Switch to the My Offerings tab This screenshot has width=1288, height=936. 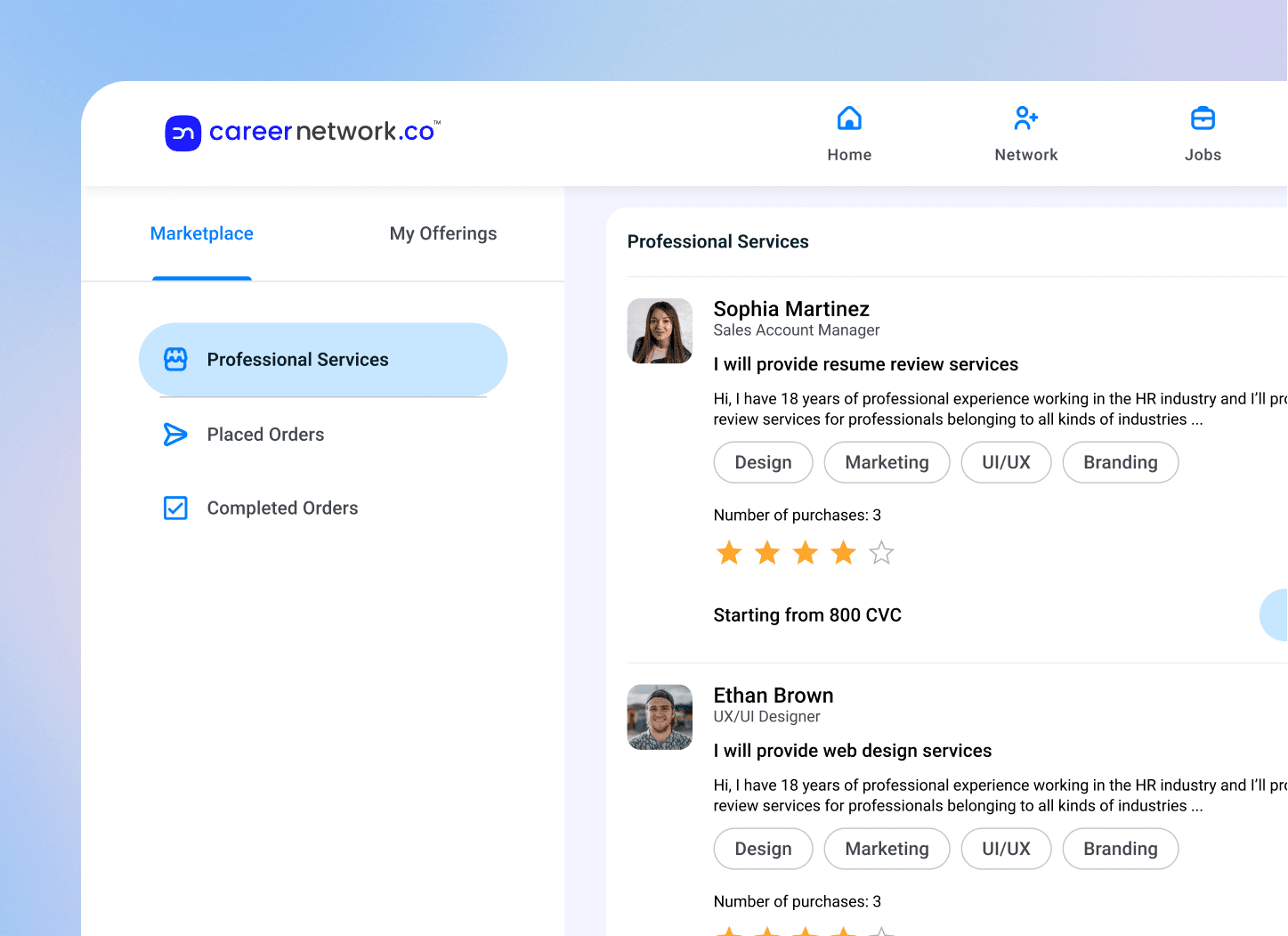click(443, 233)
